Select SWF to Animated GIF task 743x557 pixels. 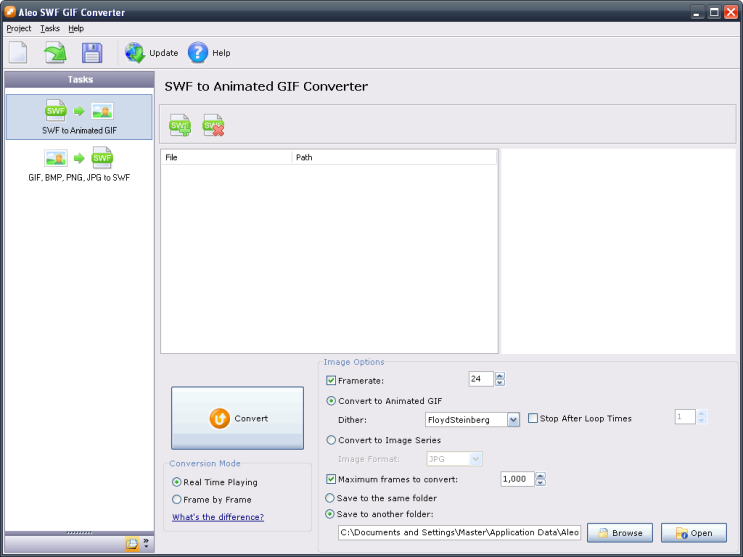79,117
